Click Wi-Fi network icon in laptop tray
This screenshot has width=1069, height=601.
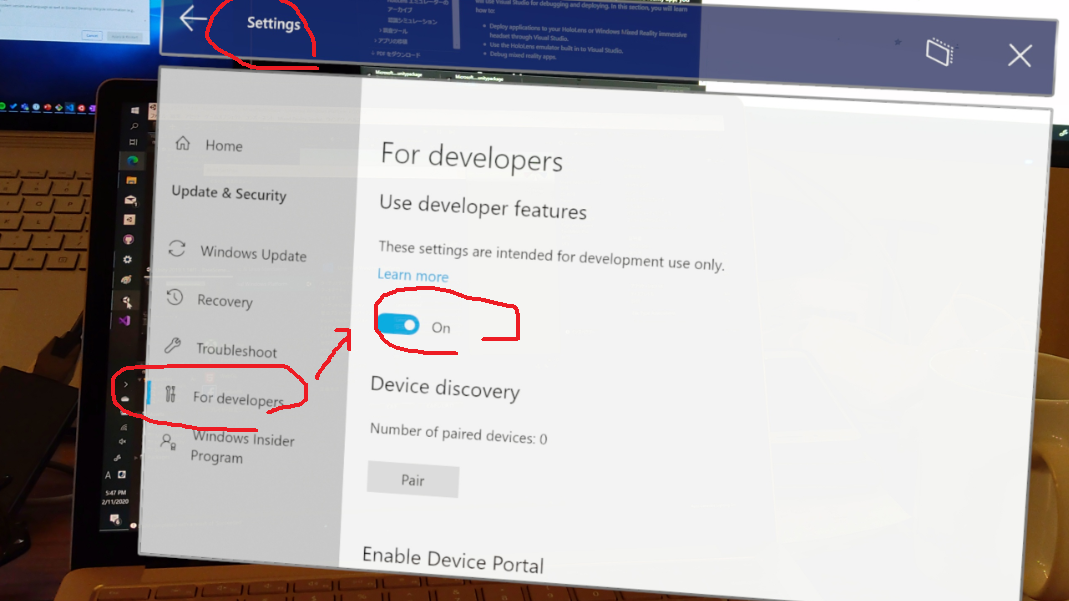click(x=123, y=427)
